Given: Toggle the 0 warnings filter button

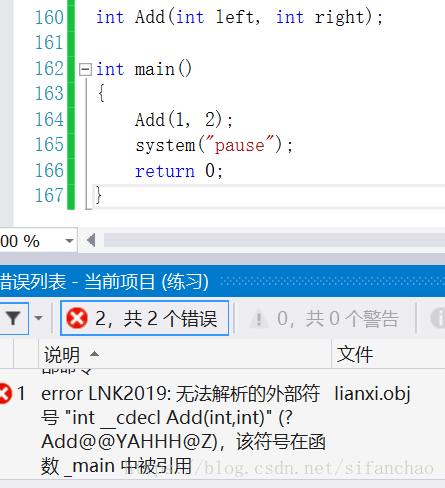Looking at the screenshot, I should (325, 318).
